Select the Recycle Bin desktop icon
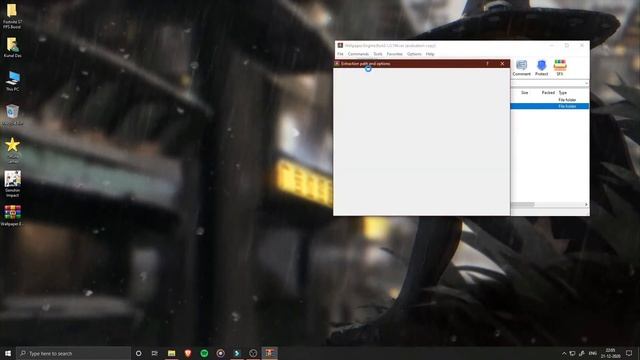The height and width of the screenshot is (360, 640). pos(13,115)
